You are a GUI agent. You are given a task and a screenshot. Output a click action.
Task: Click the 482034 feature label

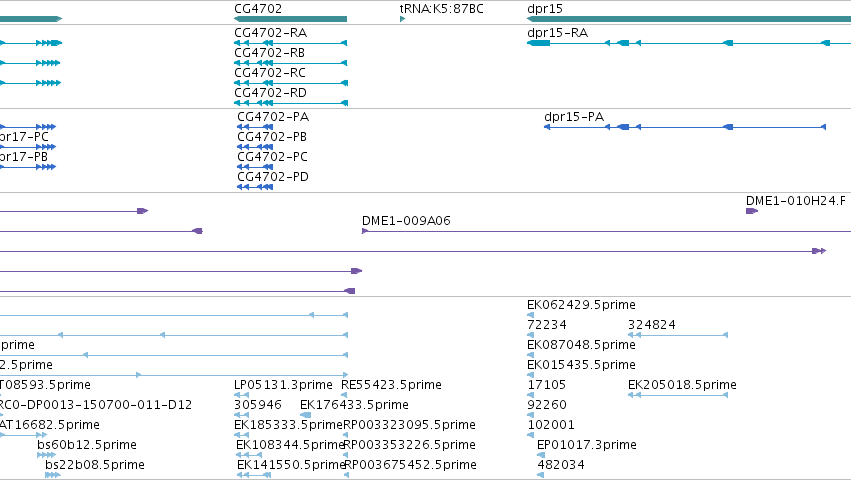point(561,465)
